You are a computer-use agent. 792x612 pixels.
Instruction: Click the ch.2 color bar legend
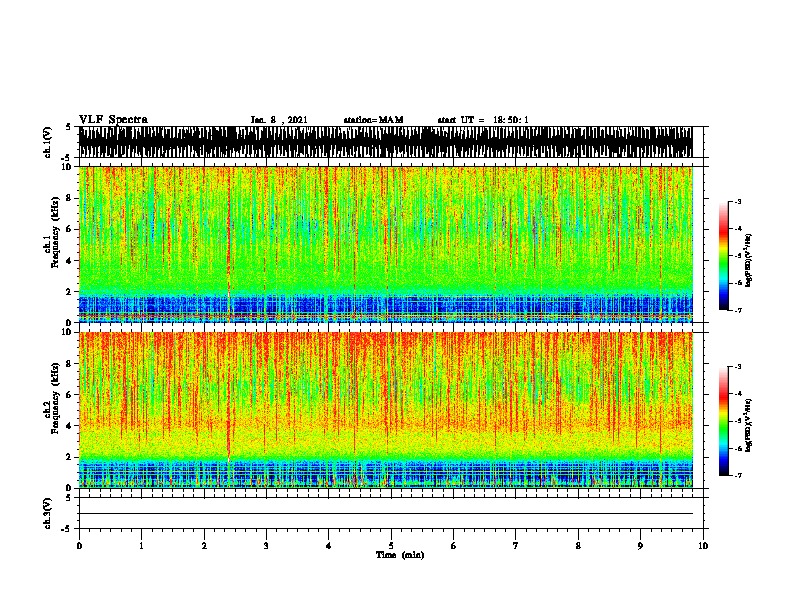click(x=723, y=421)
